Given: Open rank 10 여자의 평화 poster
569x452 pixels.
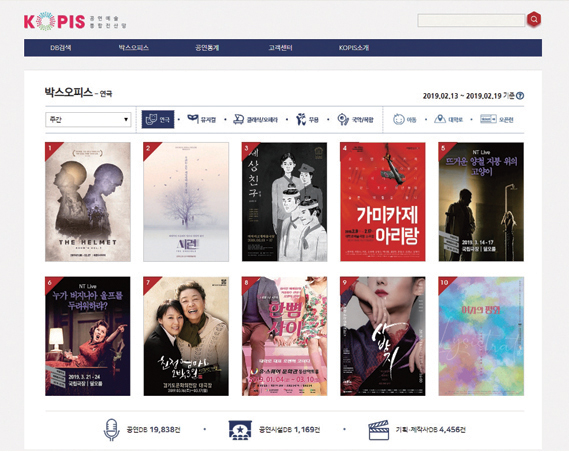Looking at the screenshot, I should pos(481,336).
